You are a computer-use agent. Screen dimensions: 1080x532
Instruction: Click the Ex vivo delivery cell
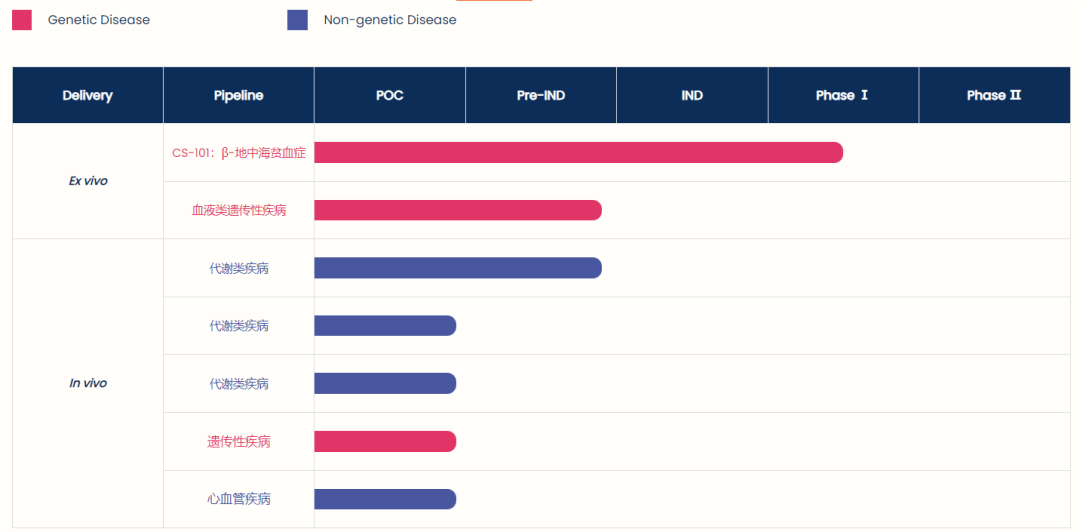[x=88, y=181]
